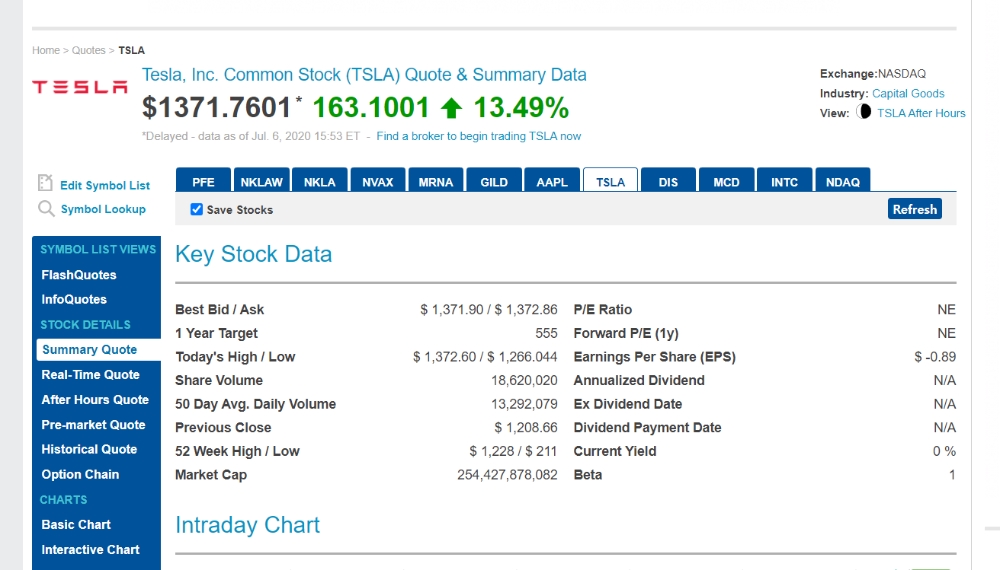Switch to the MRNA tab

coord(436,180)
